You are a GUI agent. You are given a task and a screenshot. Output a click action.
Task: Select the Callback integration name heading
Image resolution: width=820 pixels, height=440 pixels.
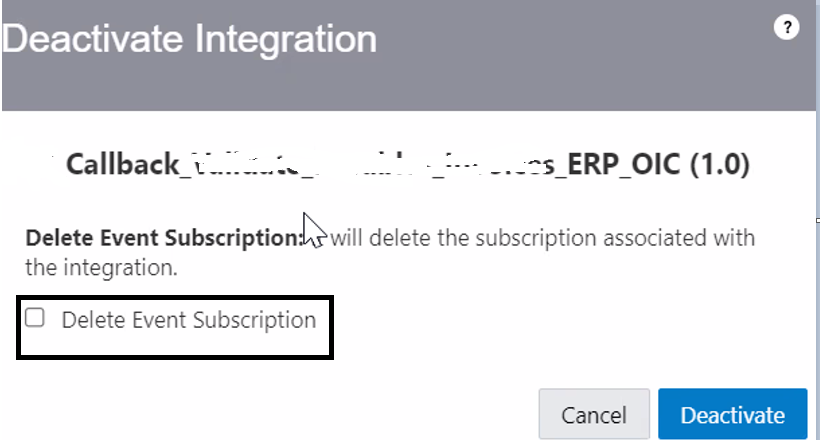[407, 164]
